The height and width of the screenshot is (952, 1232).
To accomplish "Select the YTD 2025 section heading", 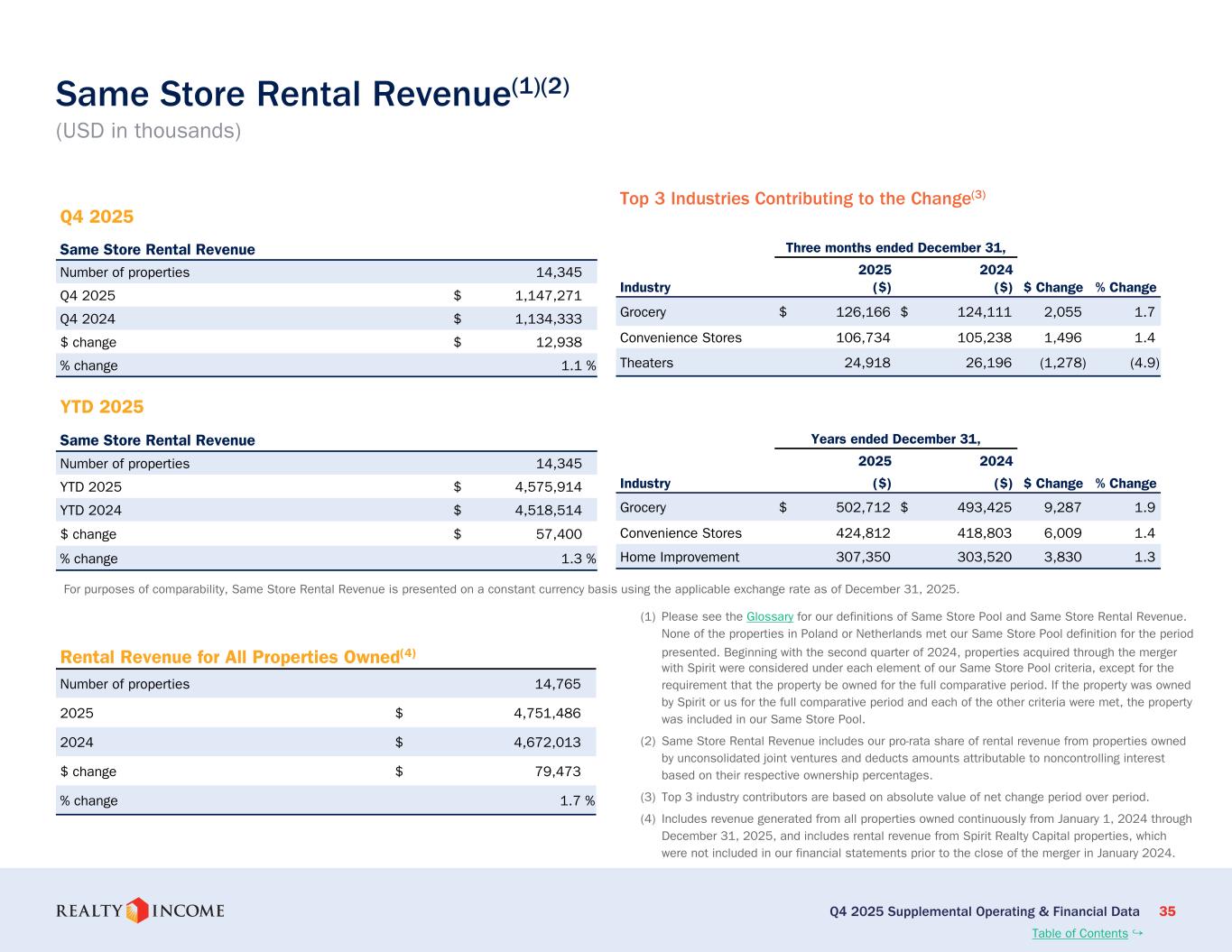I will [x=101, y=407].
